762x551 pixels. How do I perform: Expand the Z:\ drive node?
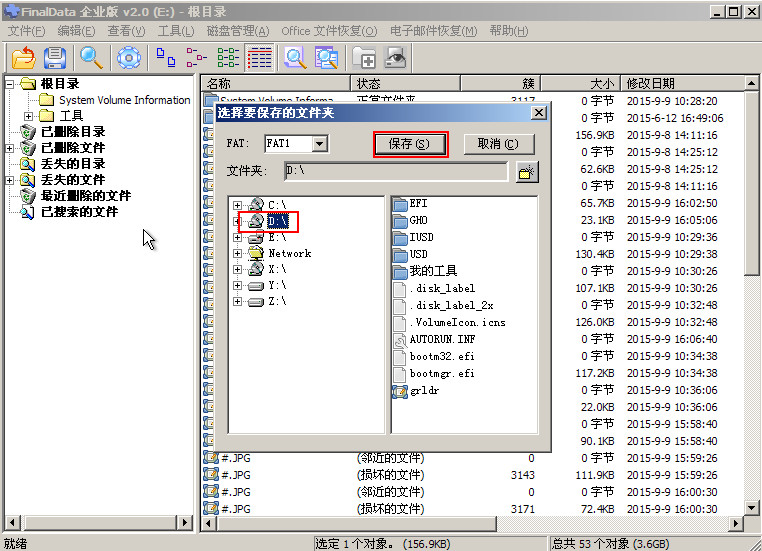click(237, 302)
